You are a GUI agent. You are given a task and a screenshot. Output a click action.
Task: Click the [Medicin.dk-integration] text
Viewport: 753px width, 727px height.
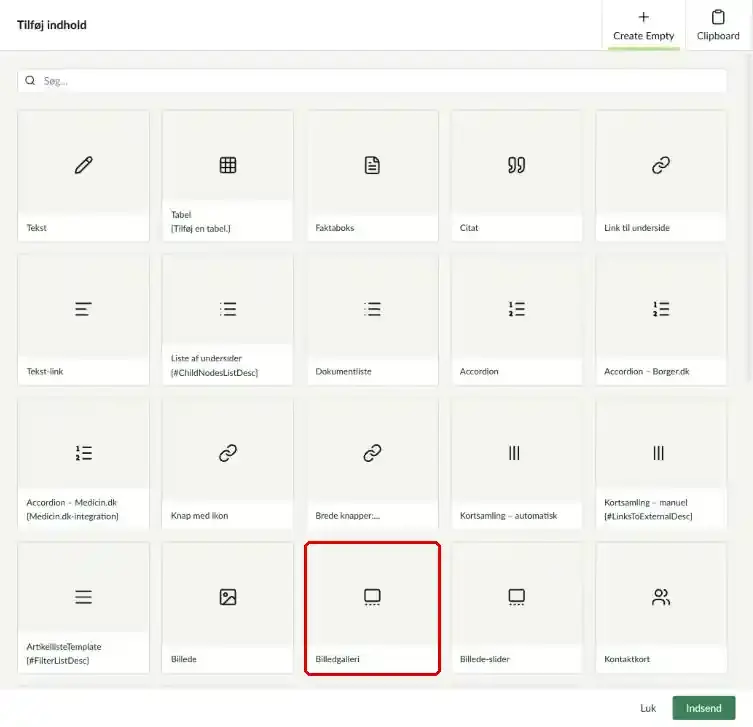click(x=73, y=516)
